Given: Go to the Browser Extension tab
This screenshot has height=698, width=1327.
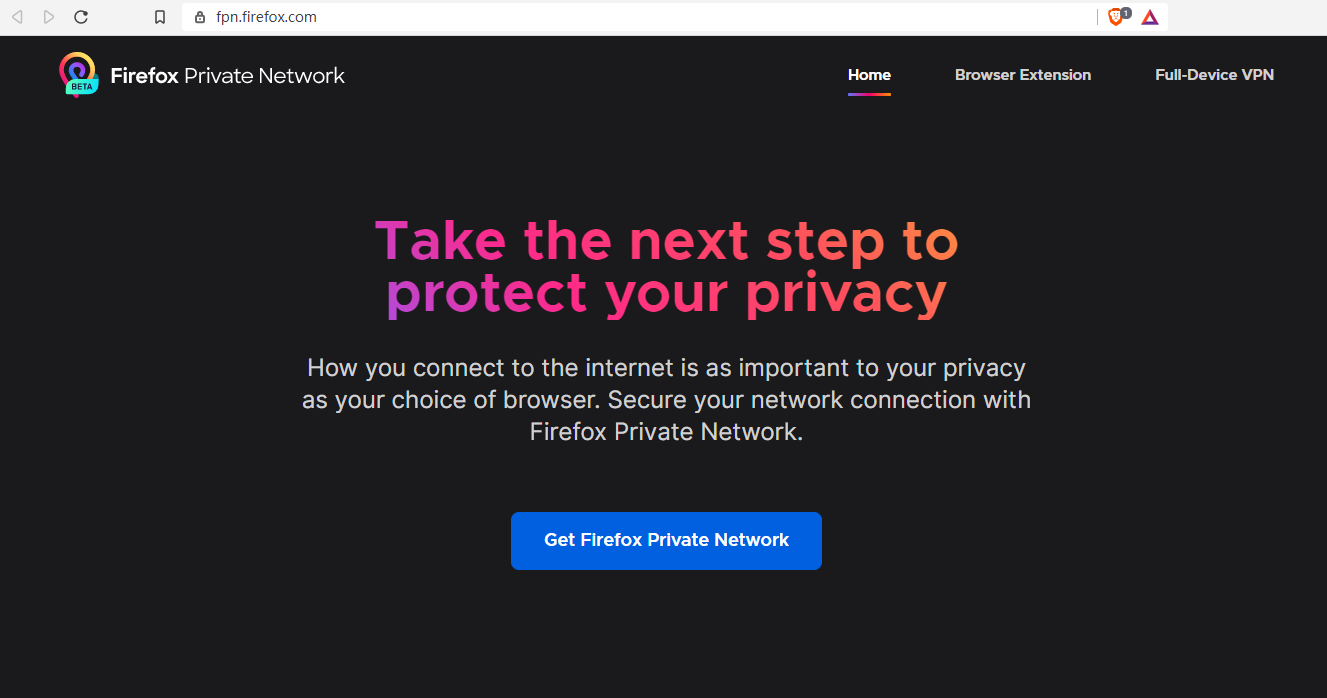Looking at the screenshot, I should point(1022,75).
